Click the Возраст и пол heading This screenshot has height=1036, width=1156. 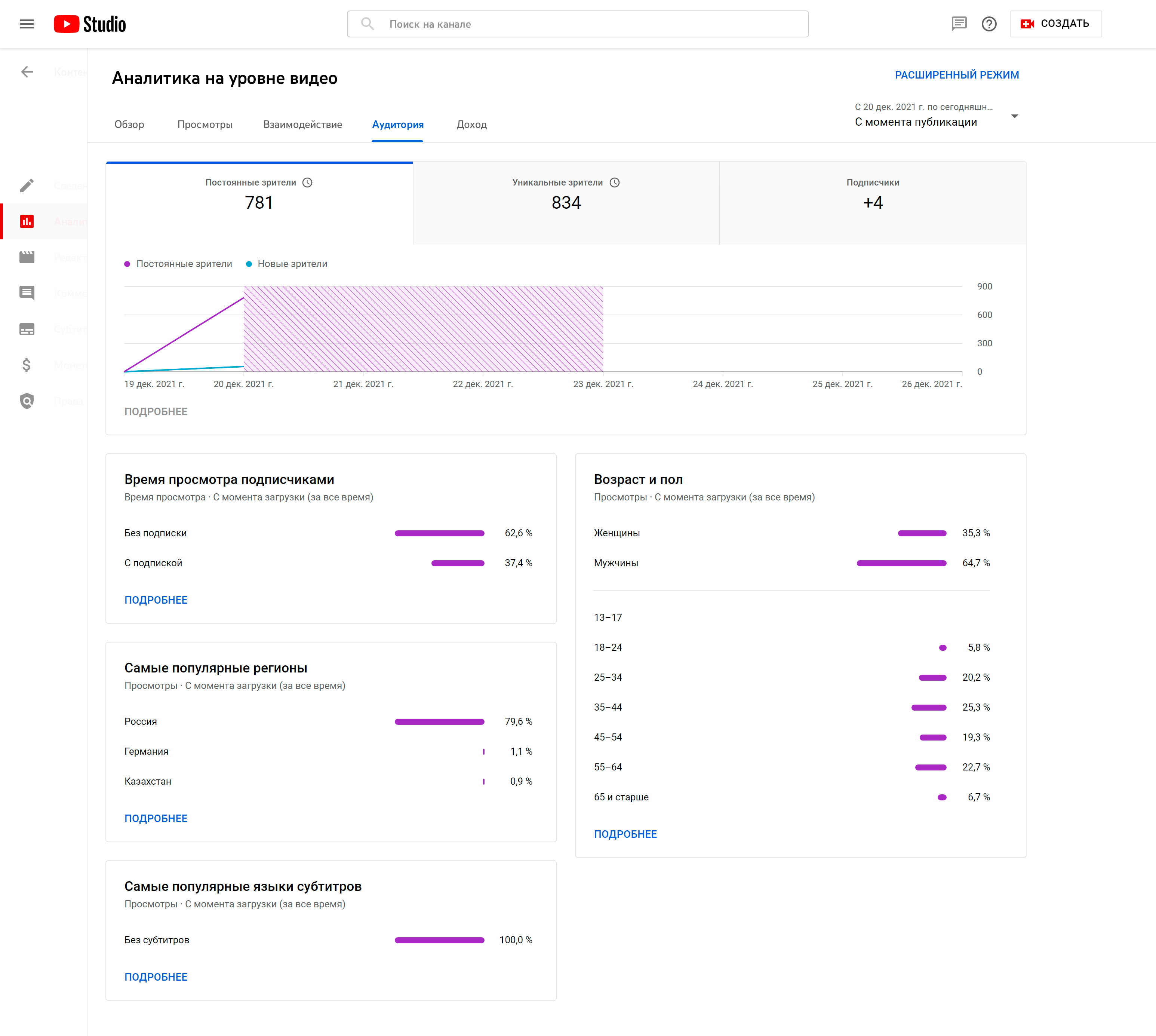click(x=638, y=480)
